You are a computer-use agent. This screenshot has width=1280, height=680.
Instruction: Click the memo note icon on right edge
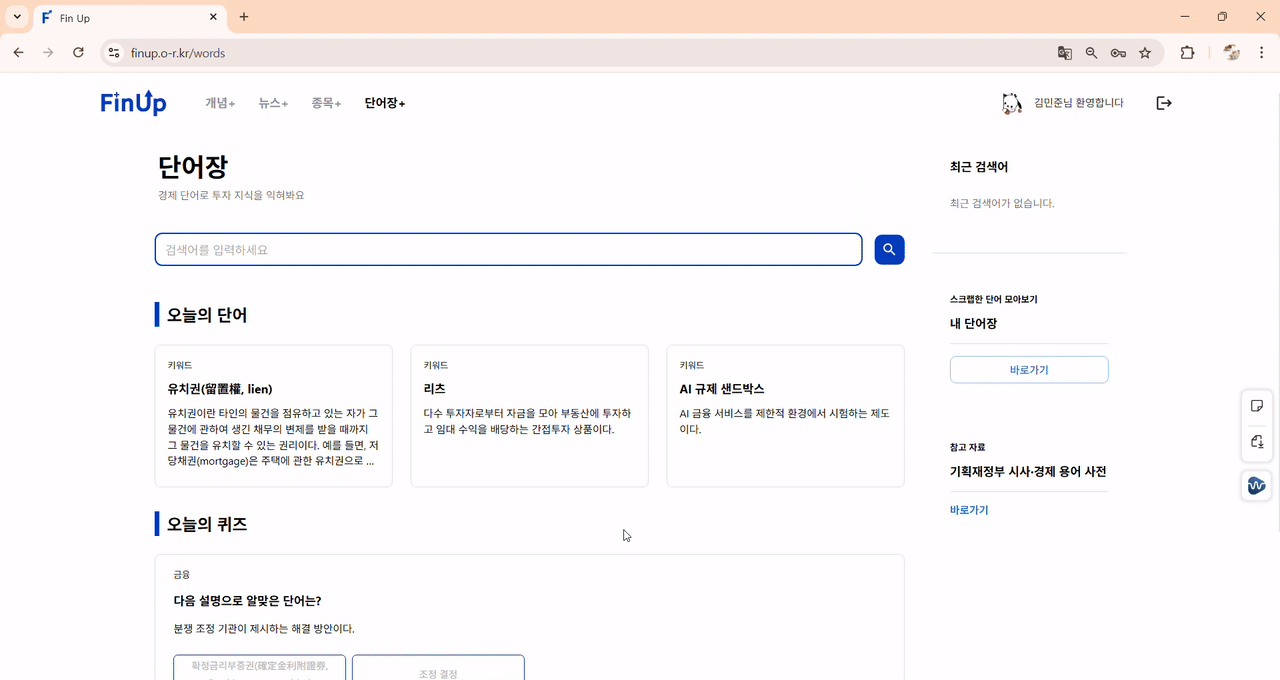point(1257,405)
